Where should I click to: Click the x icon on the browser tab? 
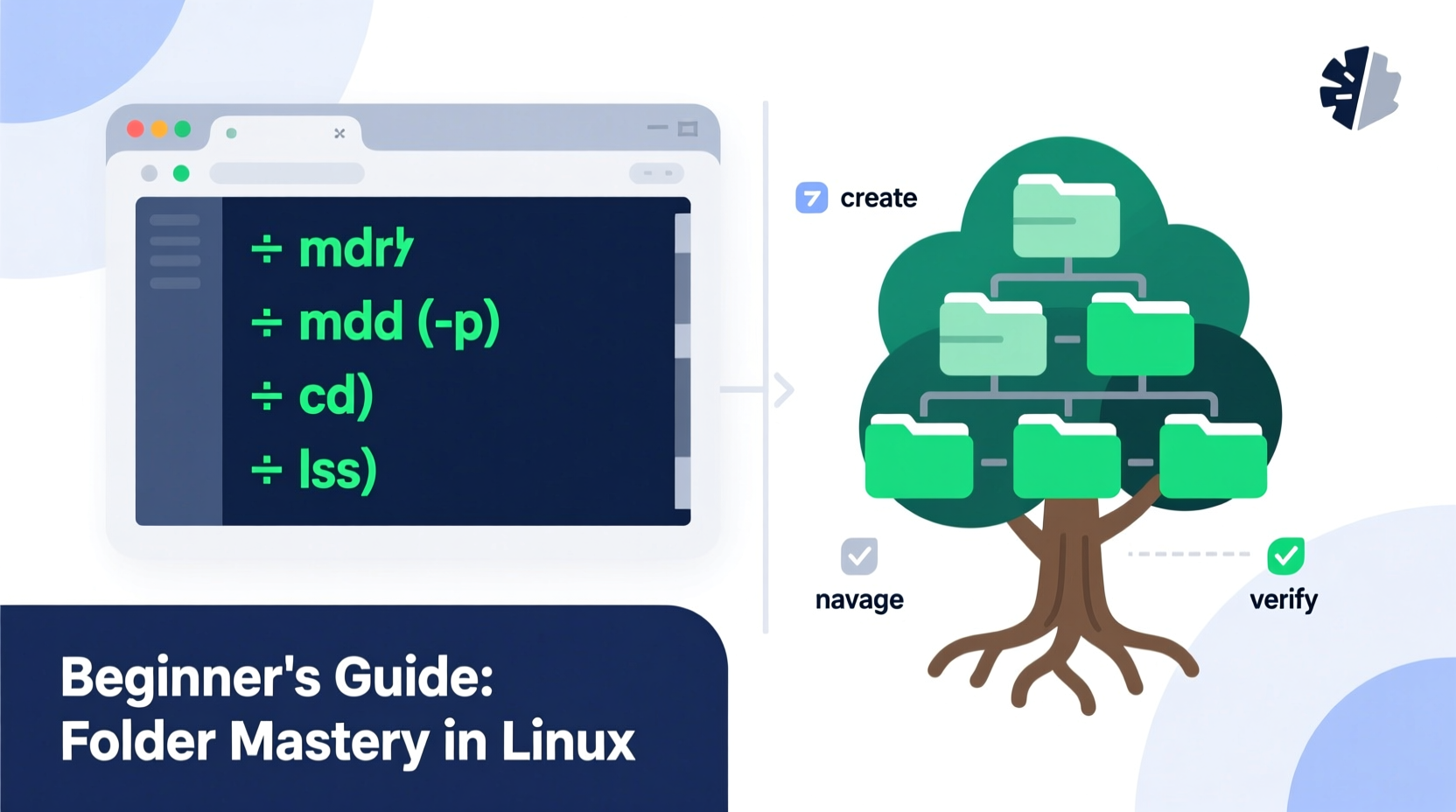[x=339, y=133]
